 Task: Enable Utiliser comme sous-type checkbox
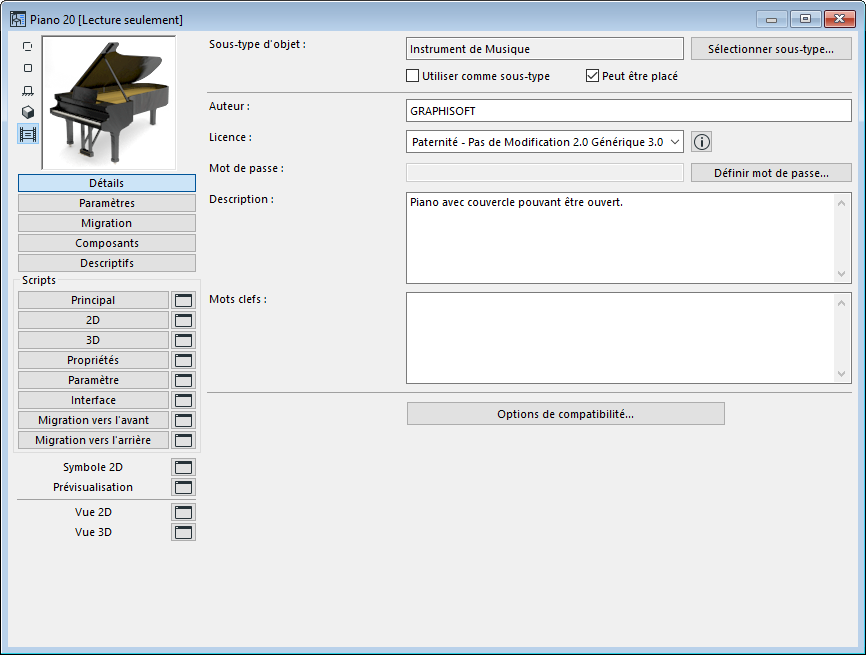coord(413,76)
